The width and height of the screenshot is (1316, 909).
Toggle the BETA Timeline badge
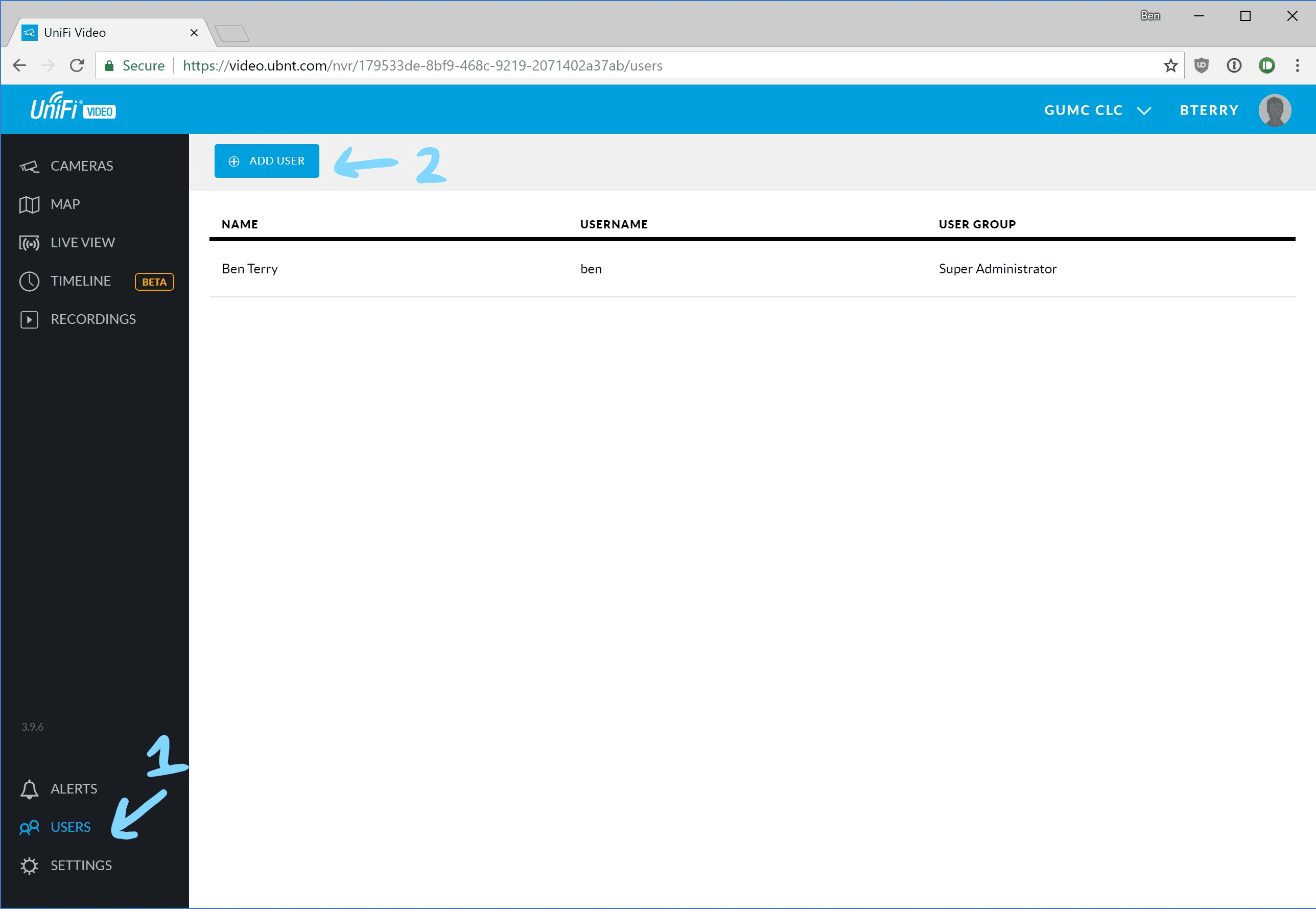(155, 281)
